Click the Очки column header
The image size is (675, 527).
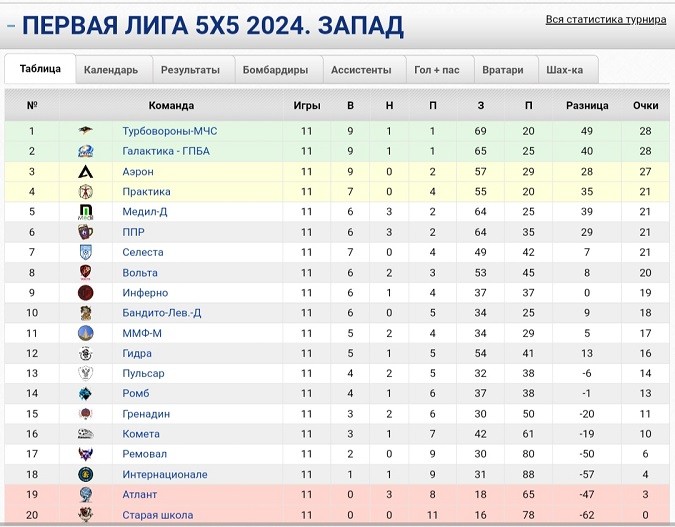coord(646,105)
